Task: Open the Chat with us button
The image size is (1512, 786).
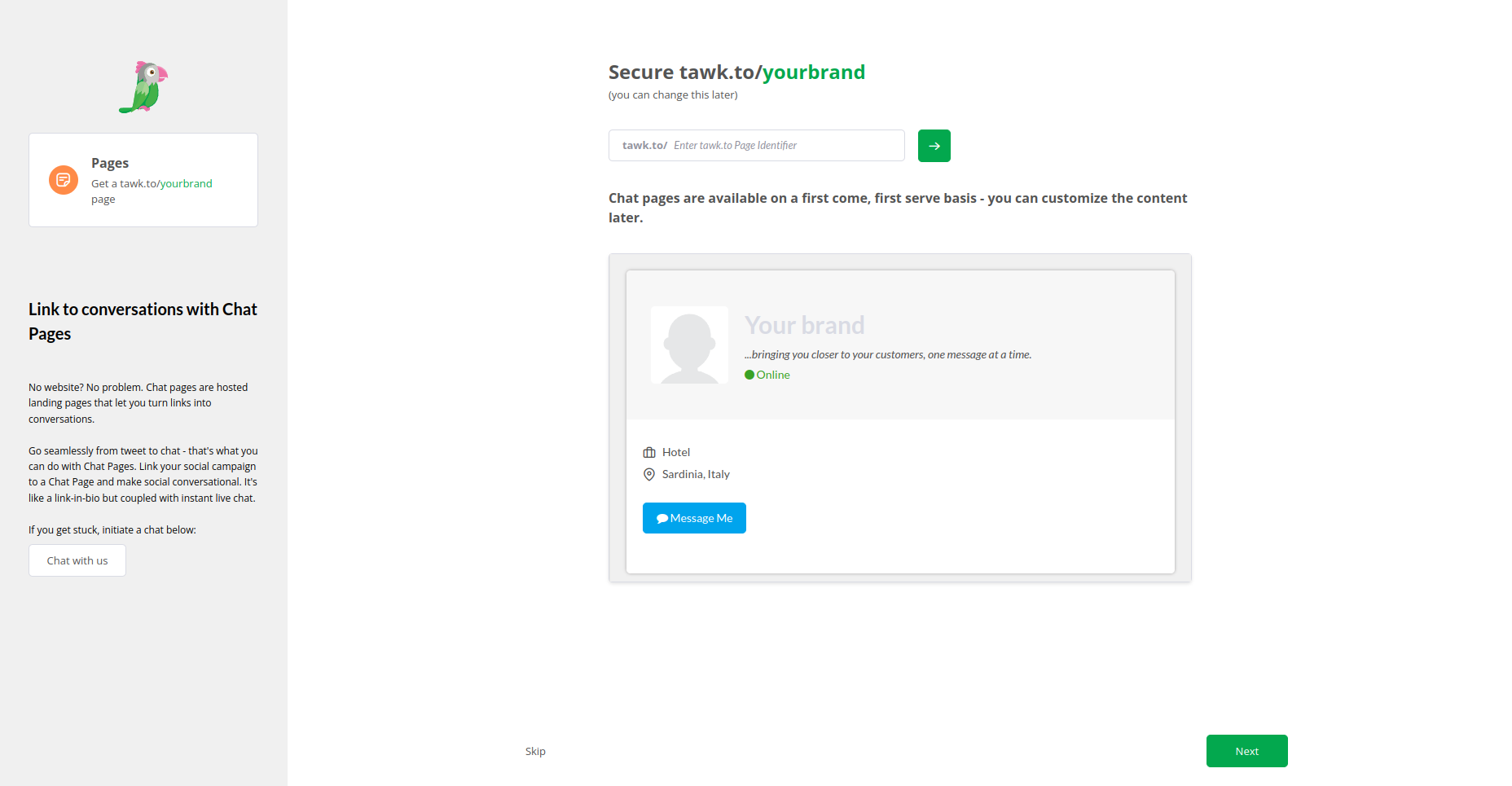Action: pyautogui.click(x=77, y=560)
